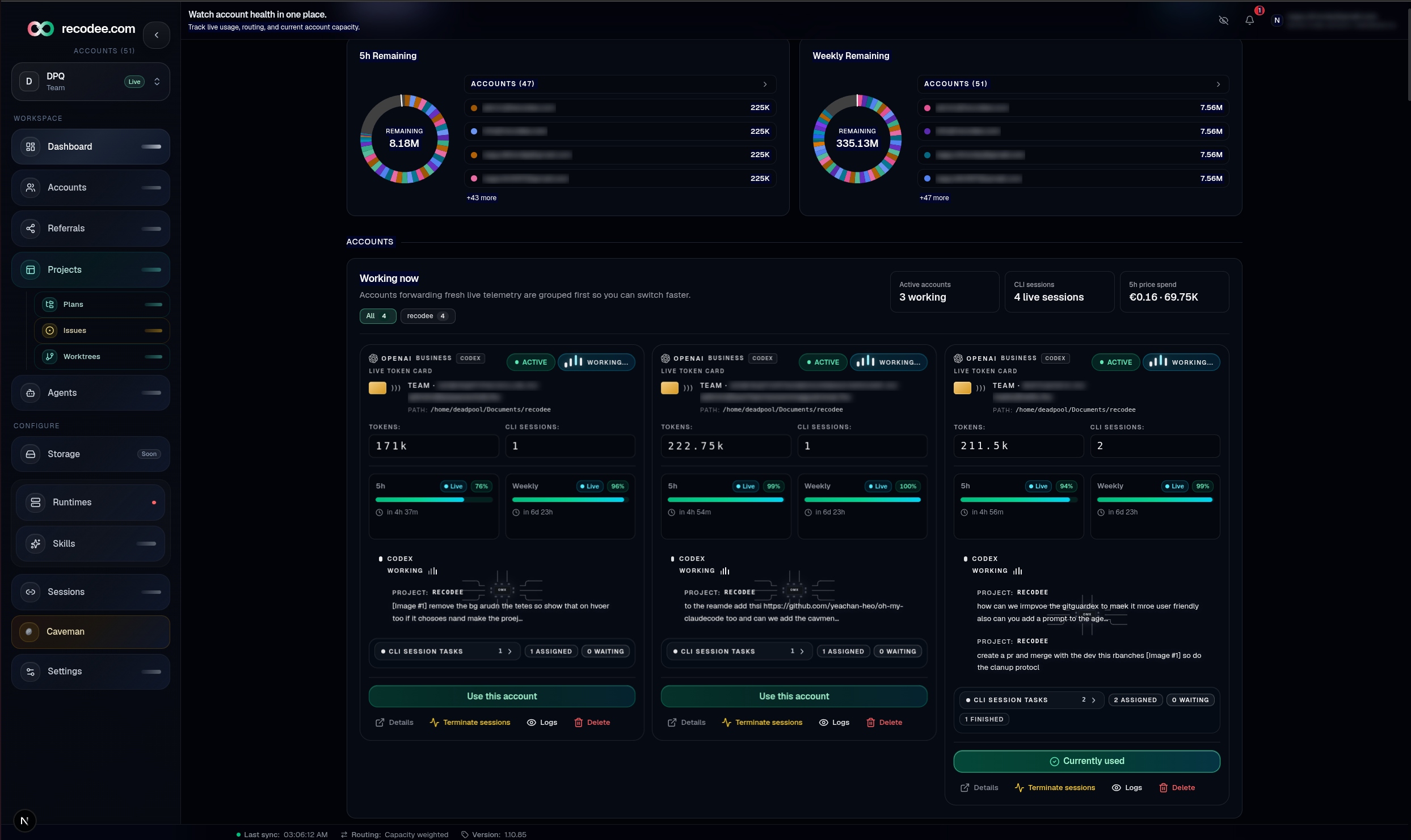Click the +43 more link
Viewport: 1411px width, 840px height.
pyautogui.click(x=481, y=198)
